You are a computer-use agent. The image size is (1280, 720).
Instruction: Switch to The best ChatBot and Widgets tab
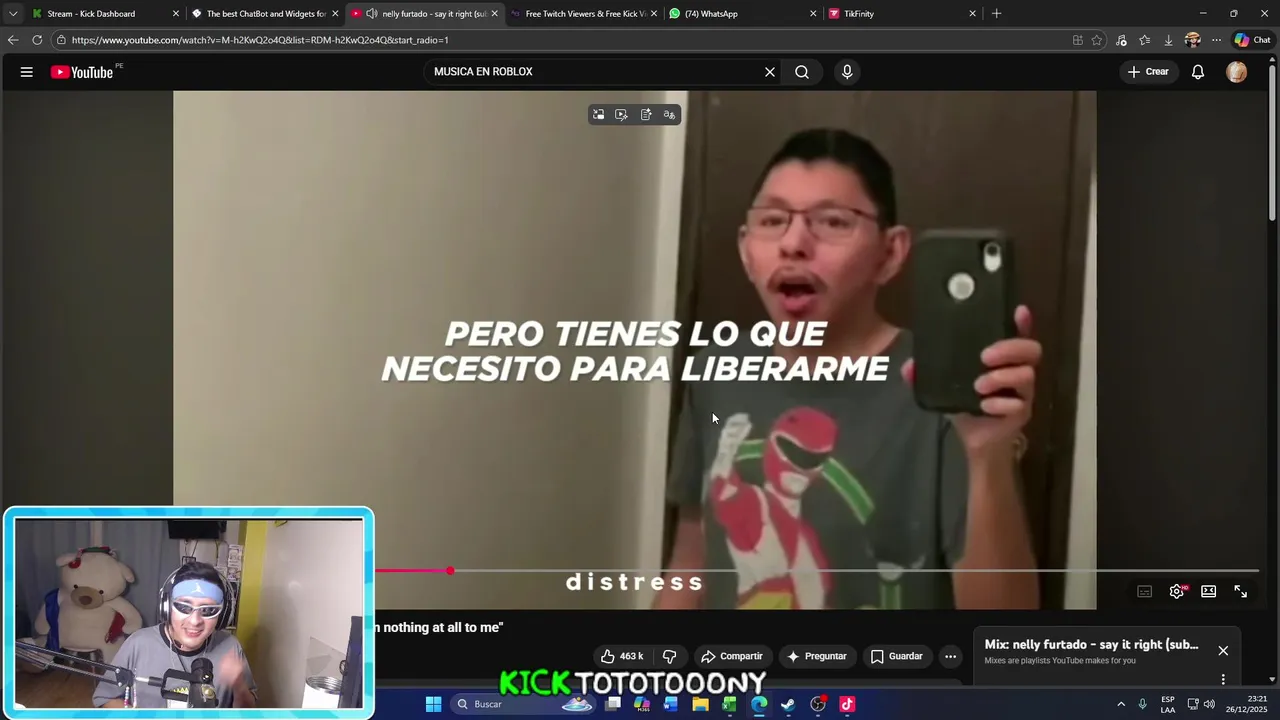tap(265, 14)
